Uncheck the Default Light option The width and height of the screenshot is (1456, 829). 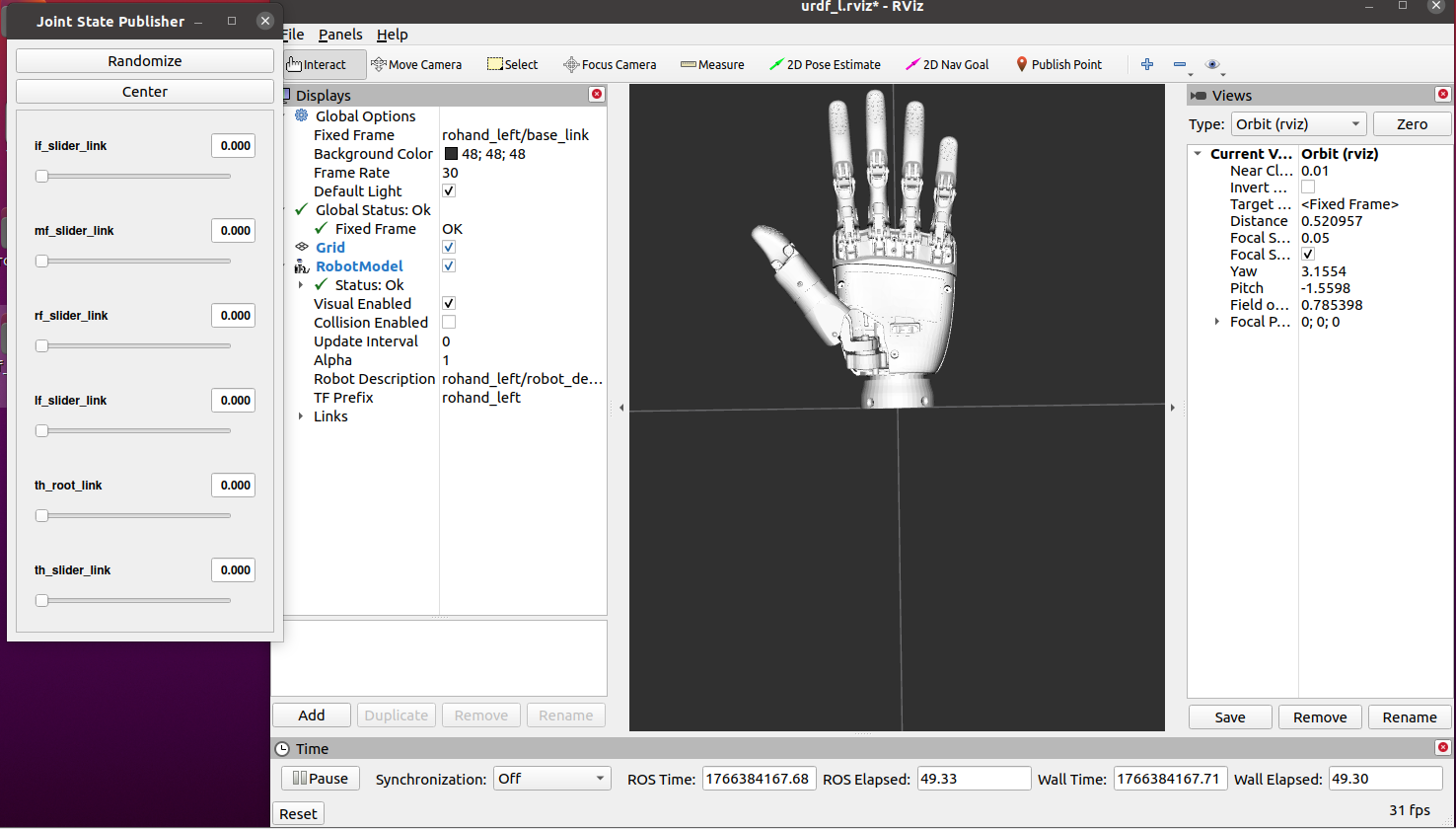[x=449, y=191]
